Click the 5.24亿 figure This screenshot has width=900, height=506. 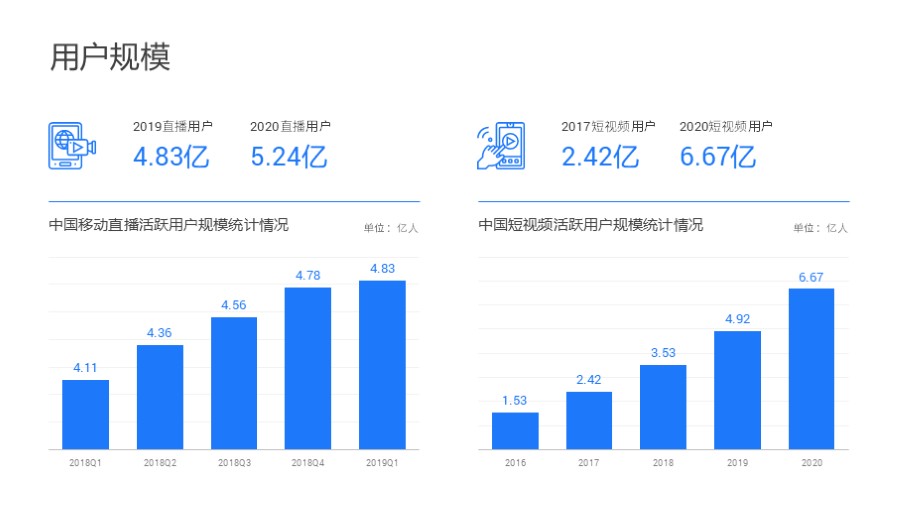click(289, 157)
